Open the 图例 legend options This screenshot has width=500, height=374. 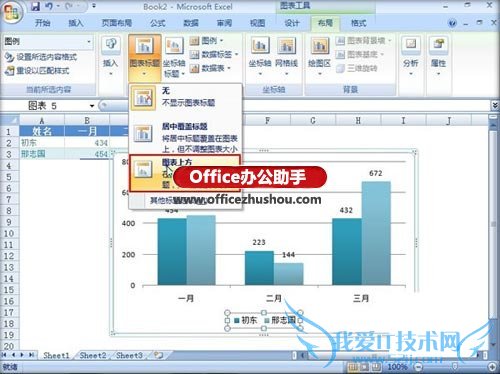(x=206, y=41)
